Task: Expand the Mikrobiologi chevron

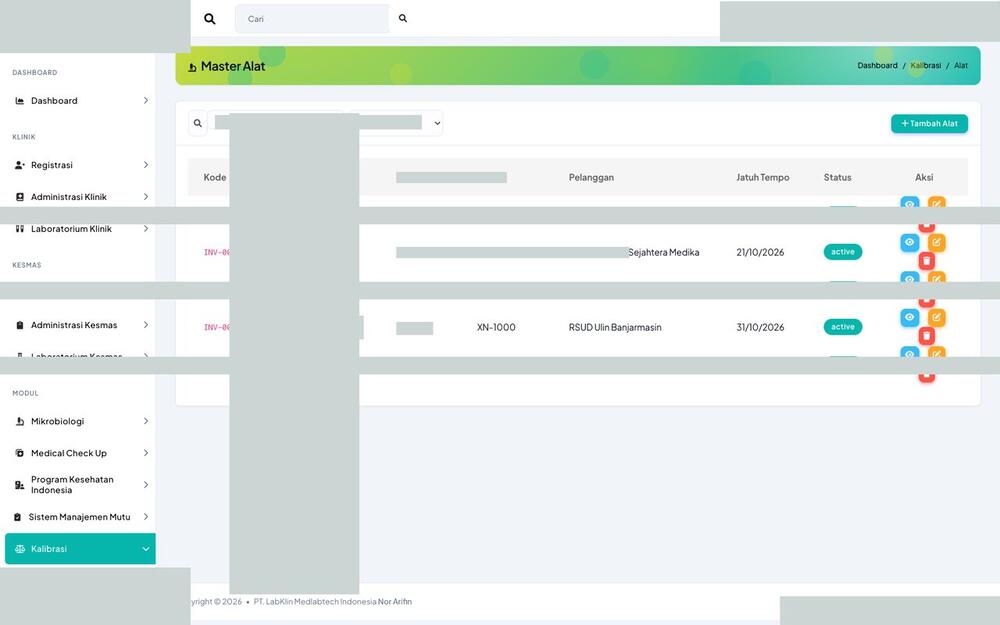Action: click(145, 421)
